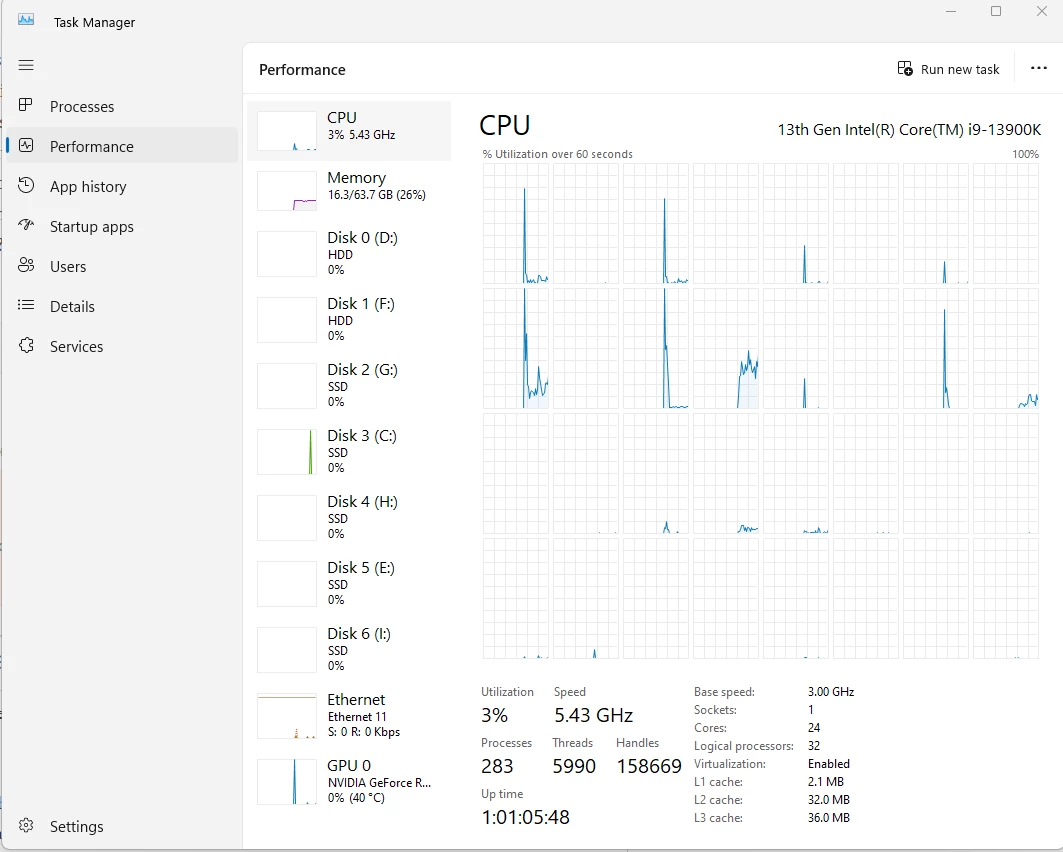Click the Users people icon
1063x852 pixels.
(x=26, y=265)
